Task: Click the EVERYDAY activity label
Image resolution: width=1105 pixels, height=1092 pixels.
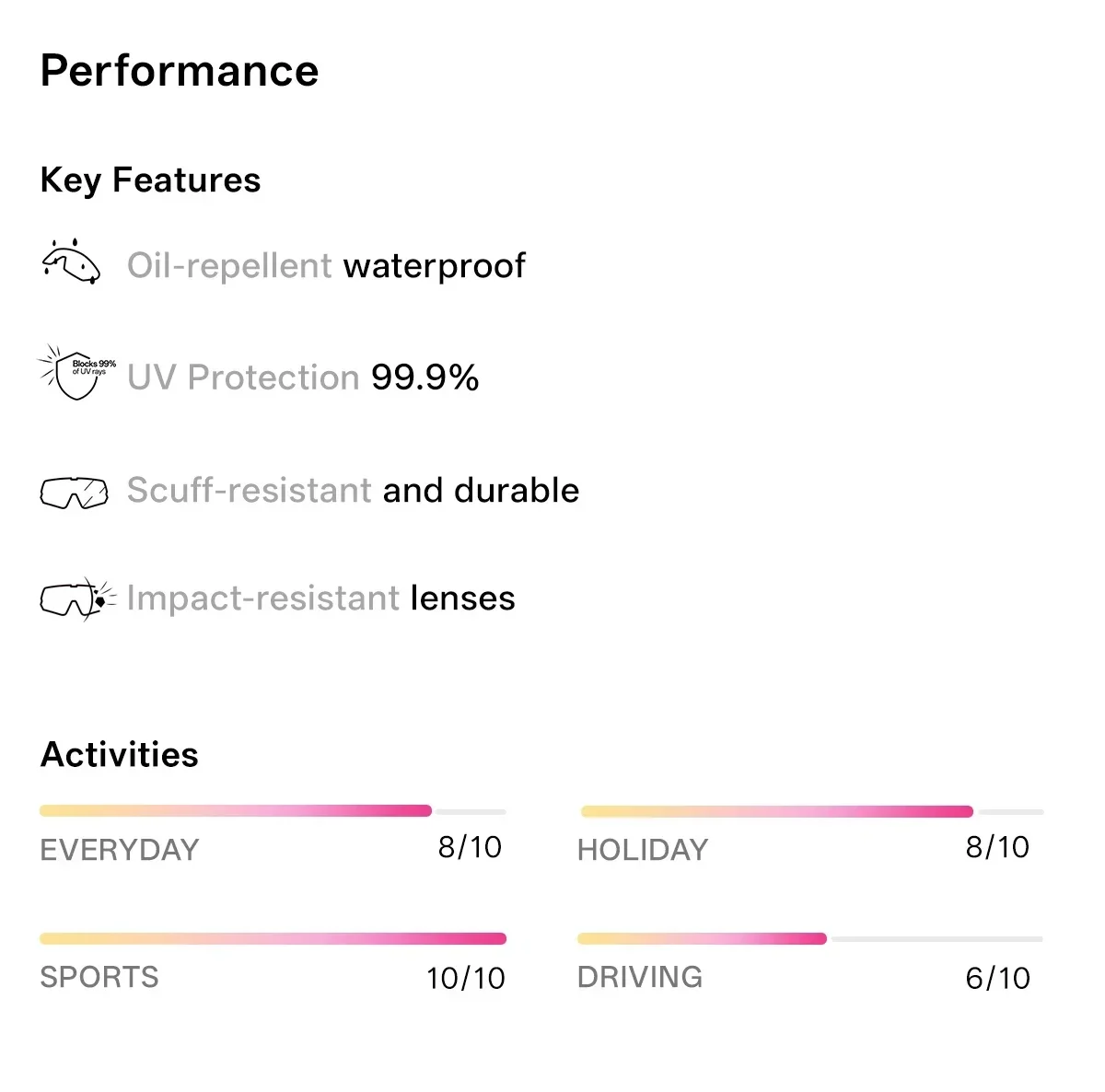Action: tap(120, 849)
